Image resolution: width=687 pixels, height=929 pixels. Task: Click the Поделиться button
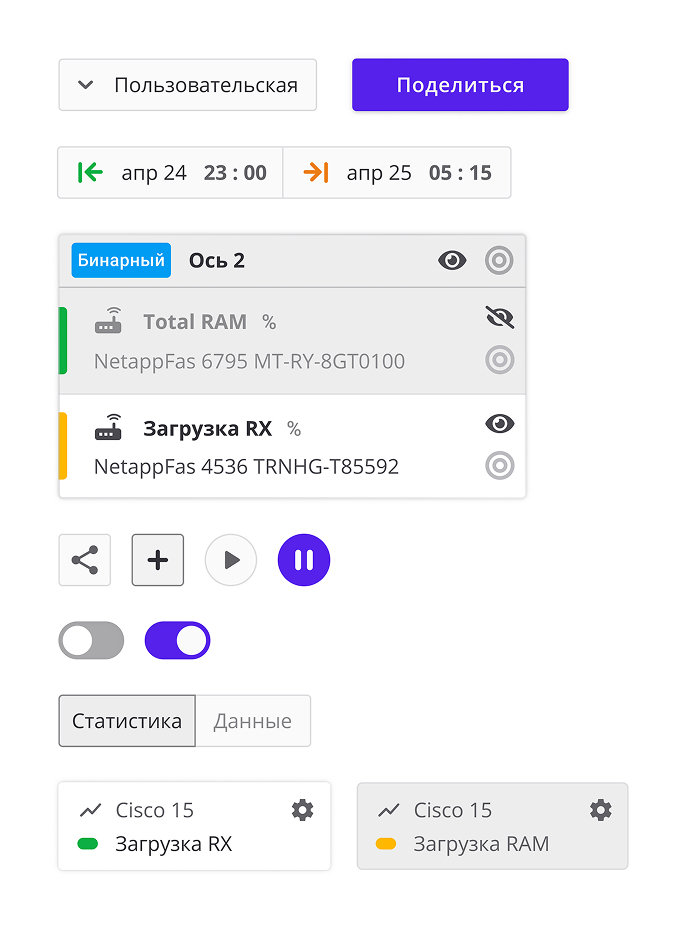(460, 85)
